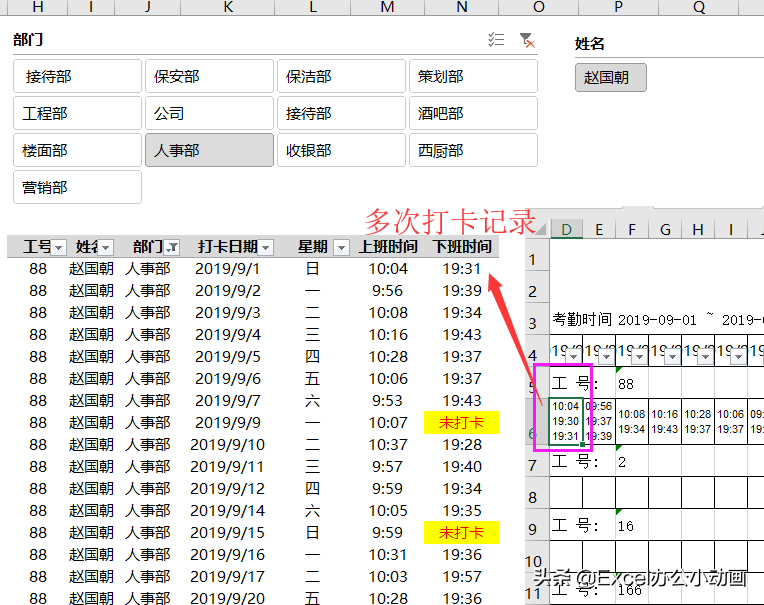Image resolution: width=764 pixels, height=605 pixels.
Task: Click the cell showing 10:06 and 19:37
Action: tap(730, 421)
